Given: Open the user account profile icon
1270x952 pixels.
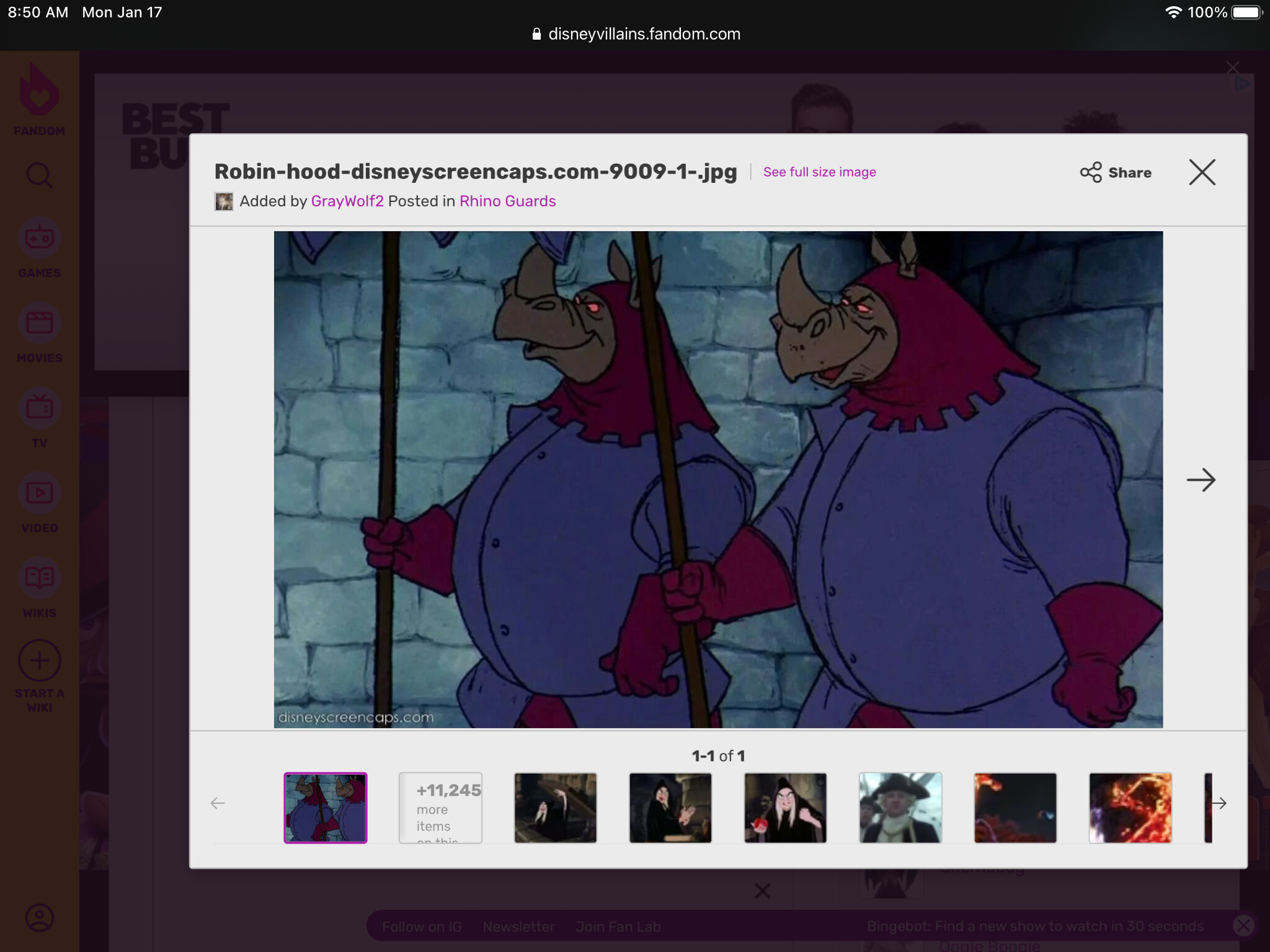Looking at the screenshot, I should (x=39, y=917).
